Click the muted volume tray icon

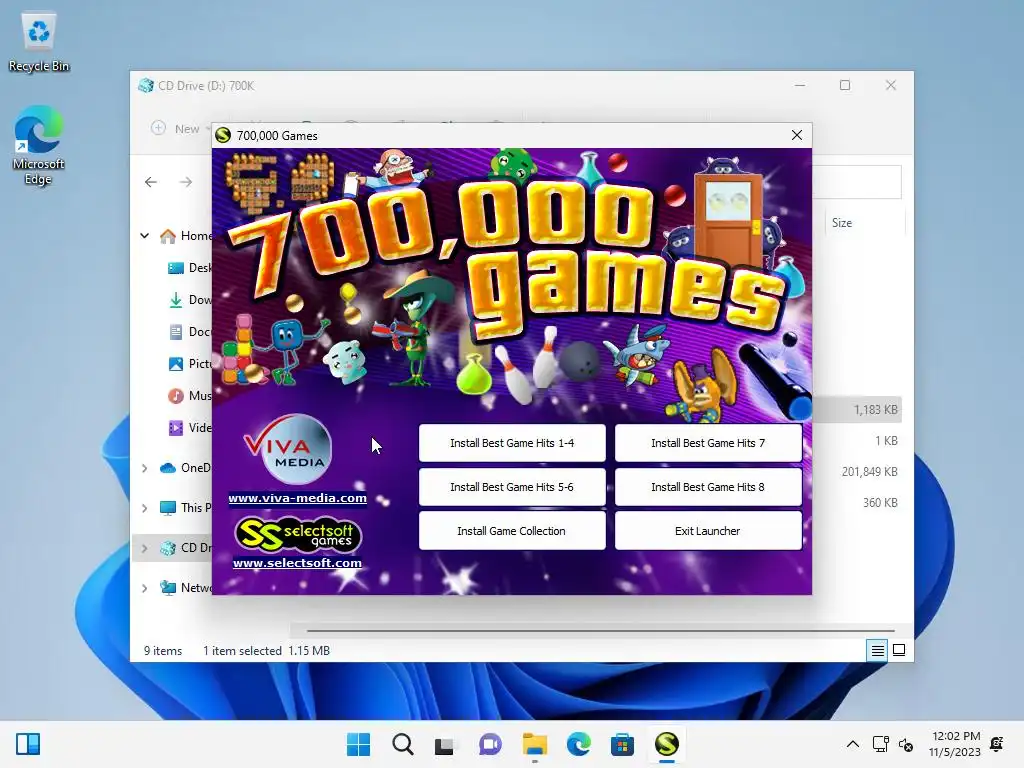[906, 744]
